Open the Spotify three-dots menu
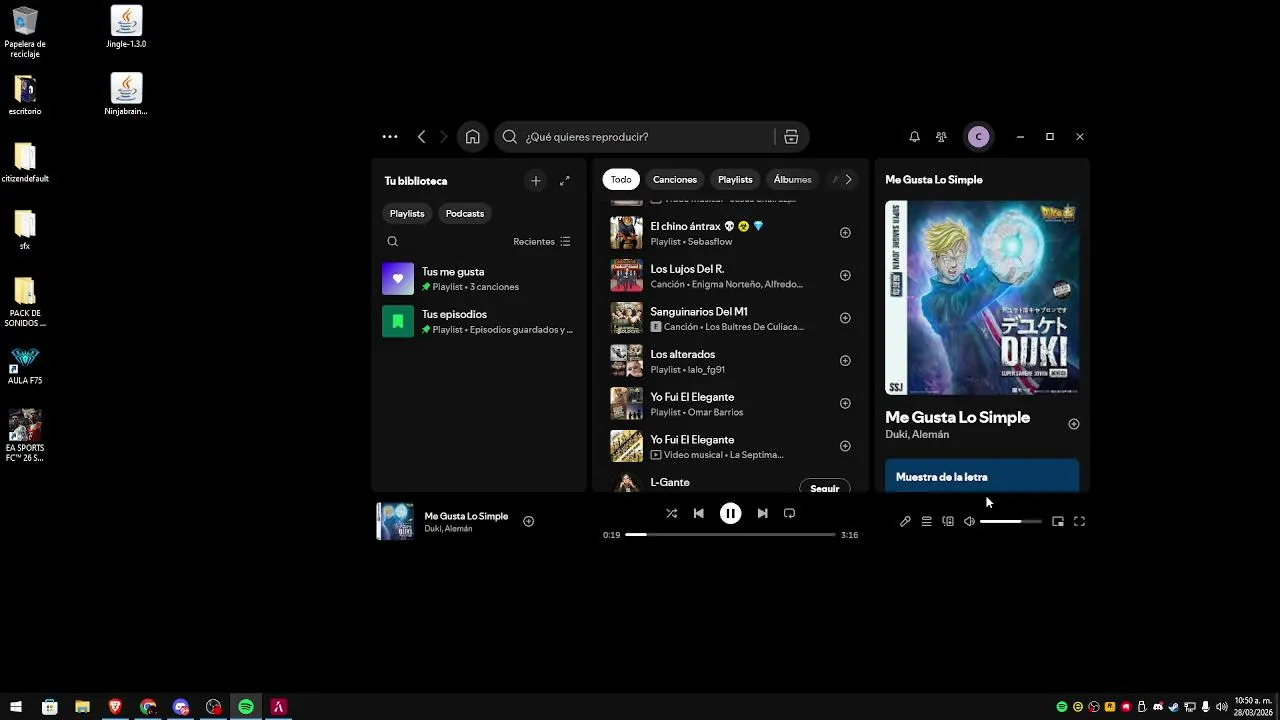This screenshot has width=1280, height=720. click(x=390, y=137)
